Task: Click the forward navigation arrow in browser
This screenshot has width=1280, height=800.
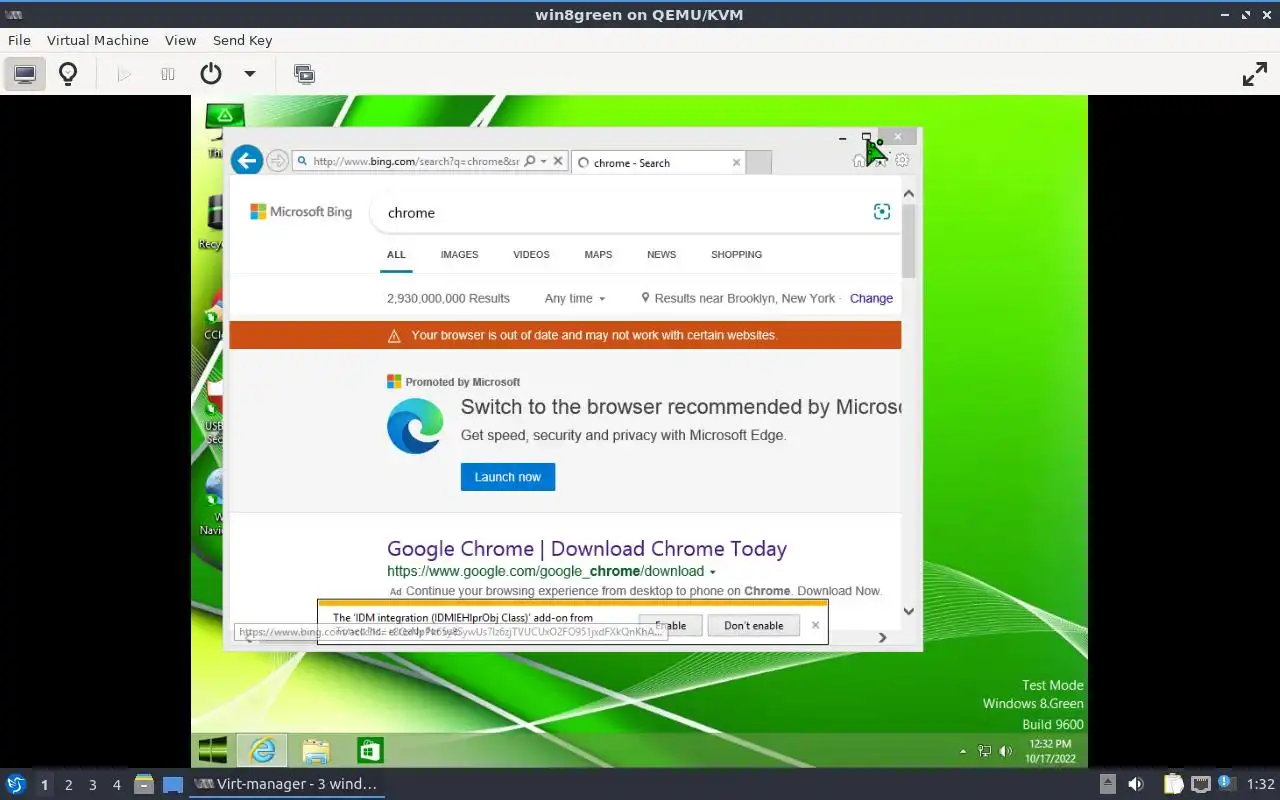Action: click(x=277, y=161)
